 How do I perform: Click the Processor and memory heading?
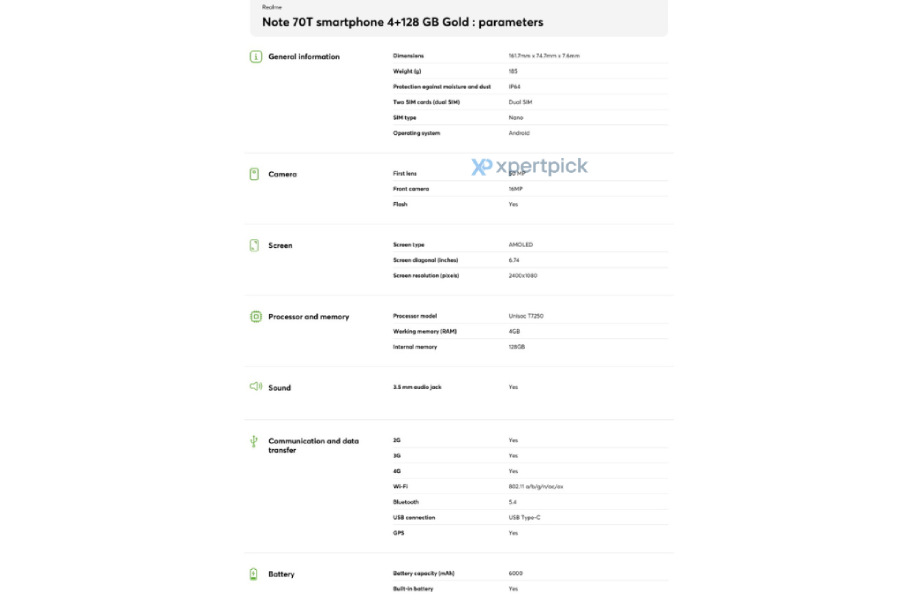[309, 316]
